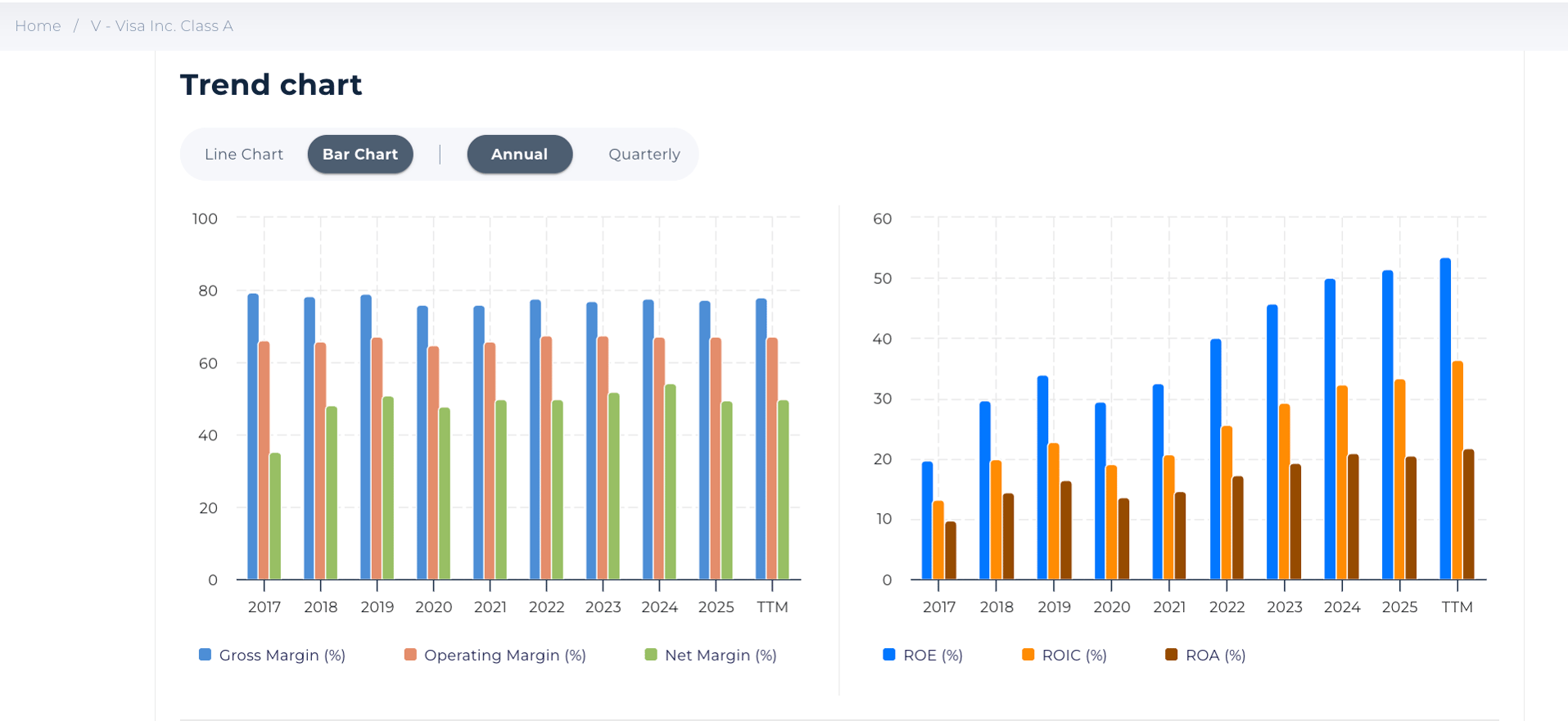Toggle Net Margin (%) legend swatch

pyautogui.click(x=651, y=655)
